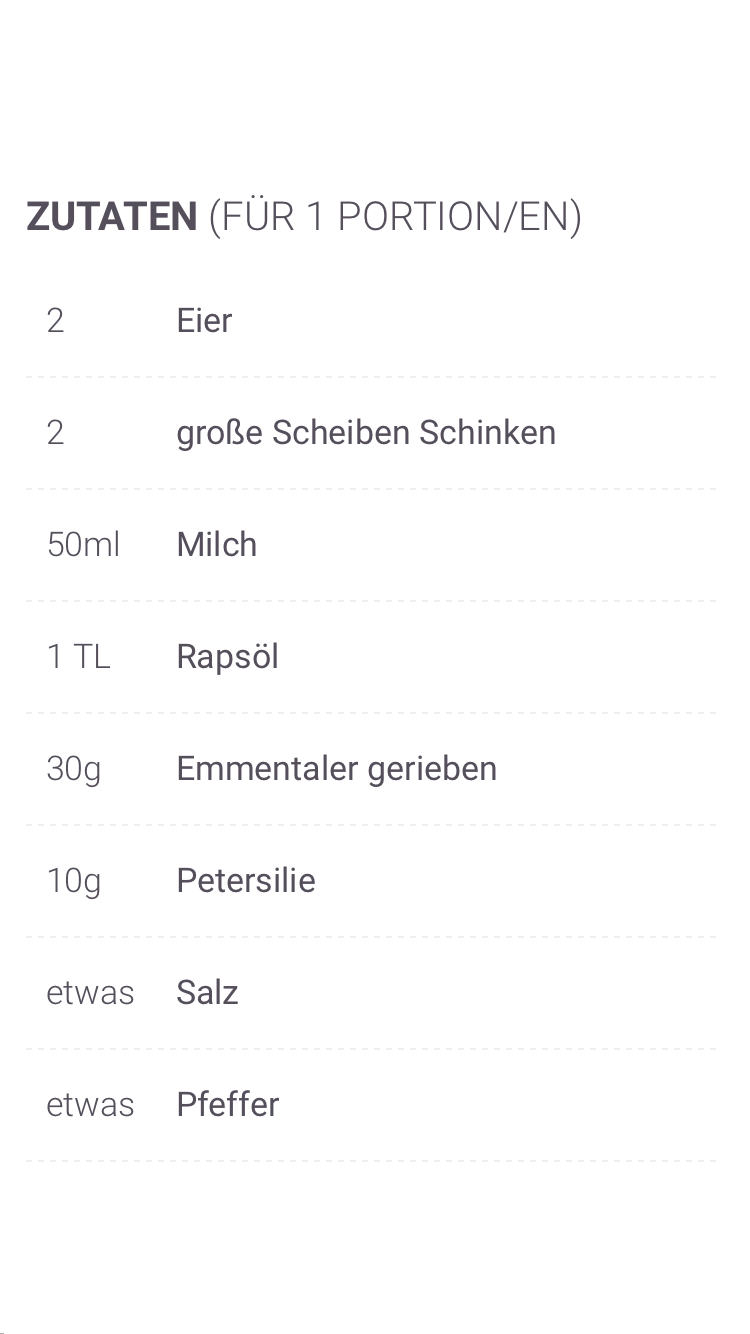Select the Milch ingredient
750x1334 pixels.
coord(216,545)
